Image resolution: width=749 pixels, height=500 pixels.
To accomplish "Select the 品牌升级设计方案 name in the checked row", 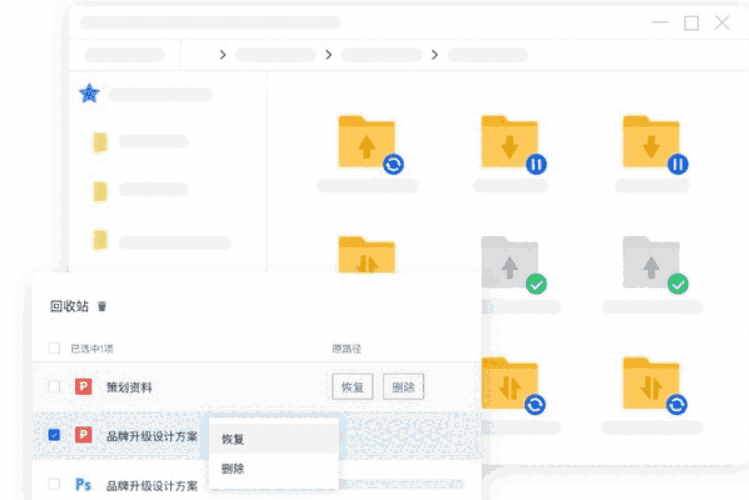I will (152, 436).
